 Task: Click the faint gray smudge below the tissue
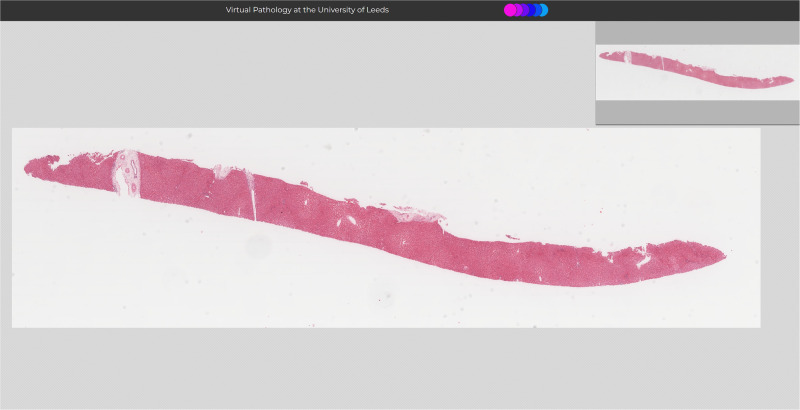(x=258, y=245)
